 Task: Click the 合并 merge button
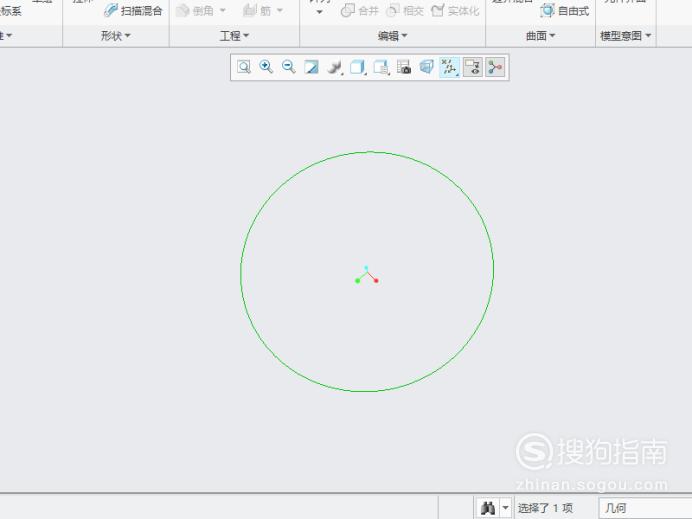[x=360, y=11]
